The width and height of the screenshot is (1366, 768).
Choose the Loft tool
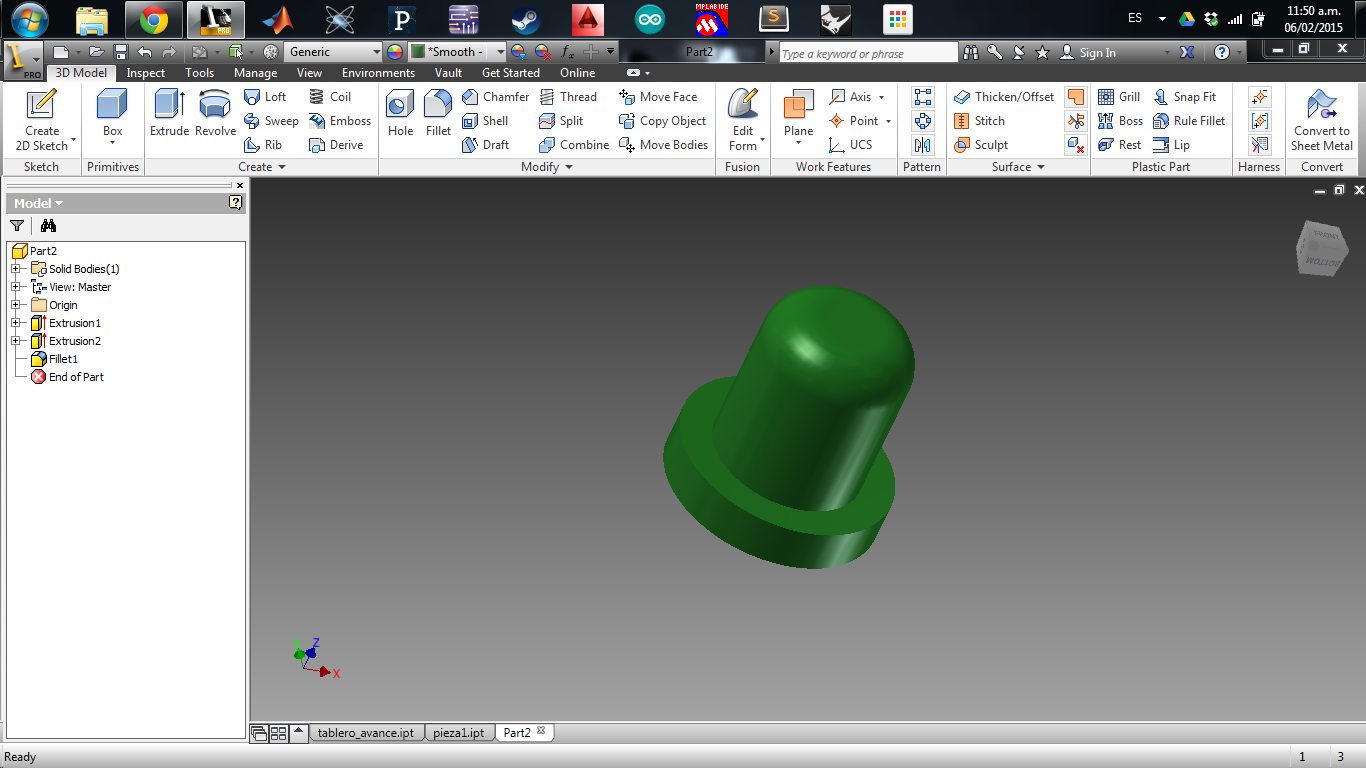[265, 97]
